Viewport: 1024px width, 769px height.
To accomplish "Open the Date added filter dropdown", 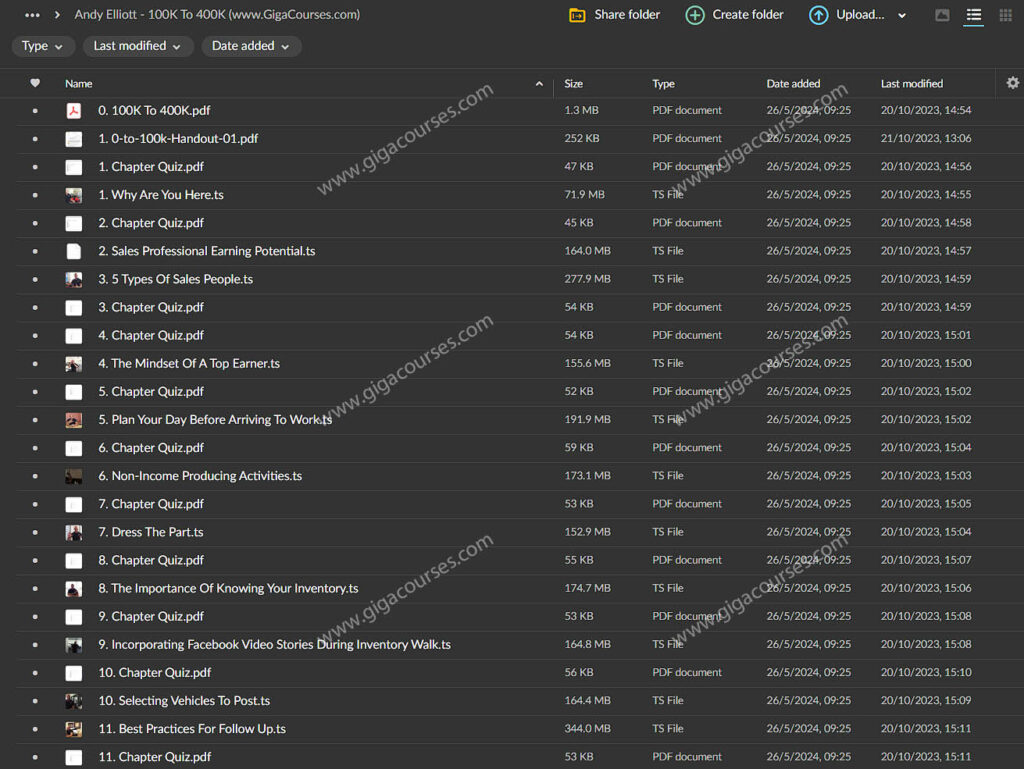I will click(250, 46).
